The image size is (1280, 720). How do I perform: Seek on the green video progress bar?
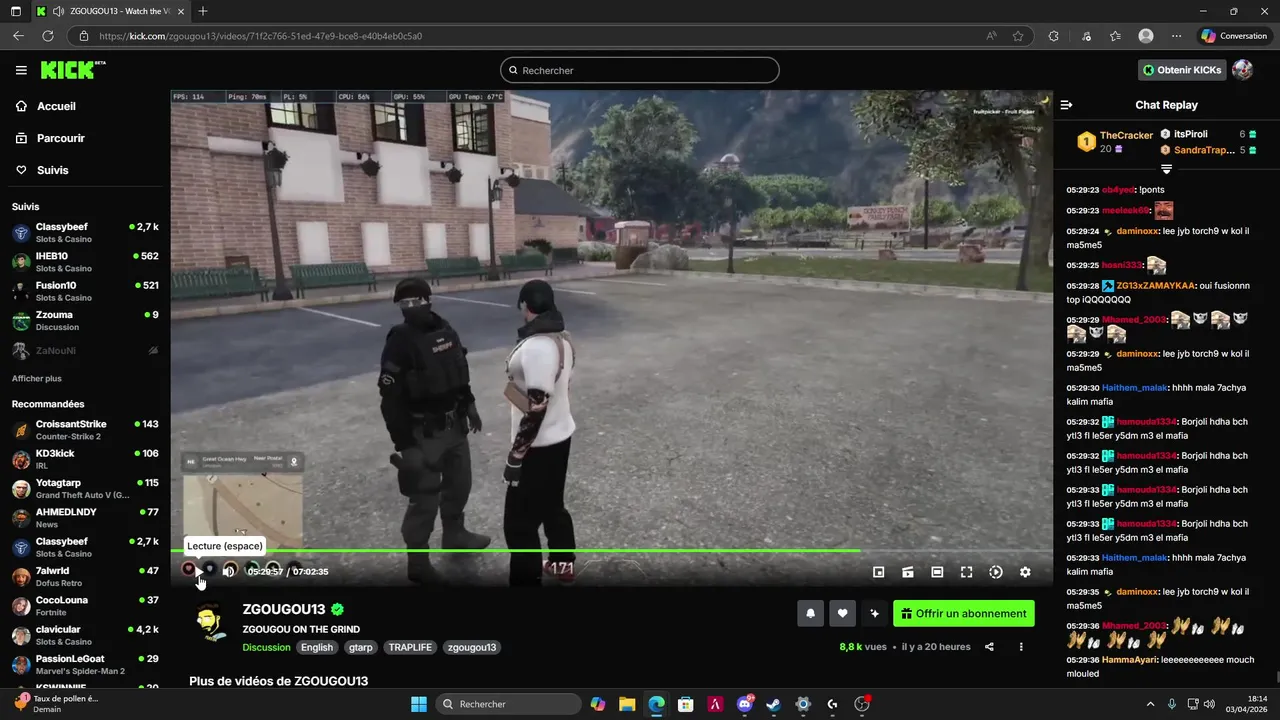click(611, 550)
